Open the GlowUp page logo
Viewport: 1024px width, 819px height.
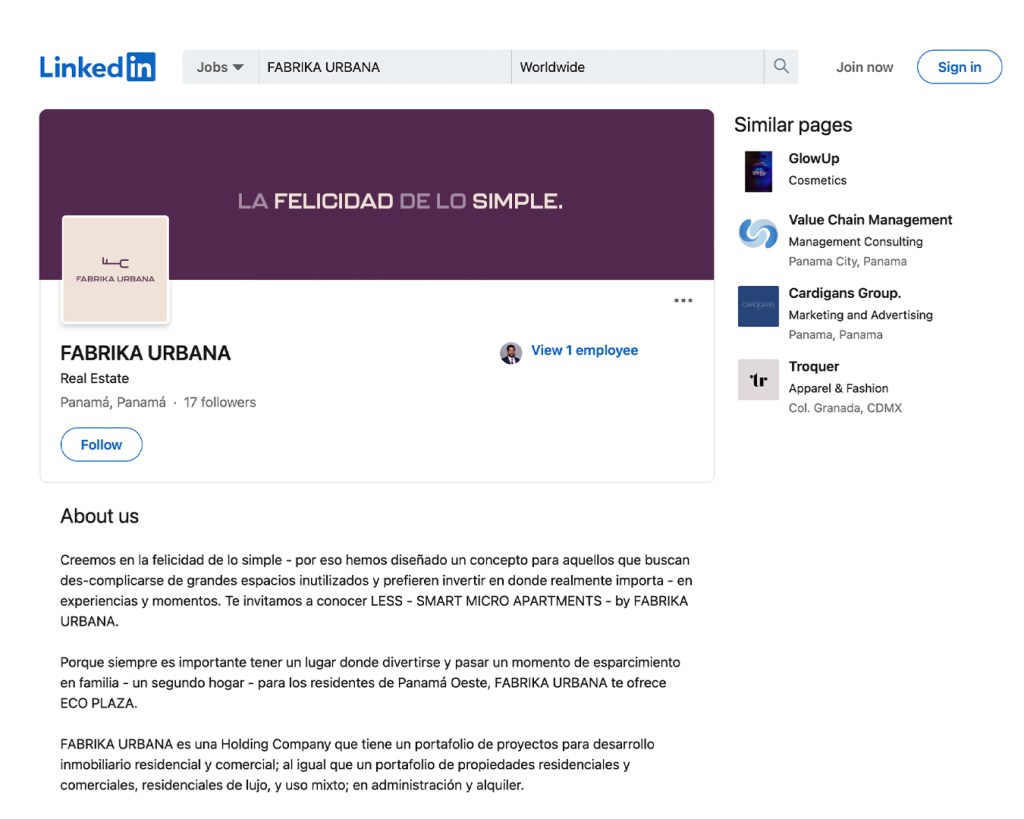(758, 171)
